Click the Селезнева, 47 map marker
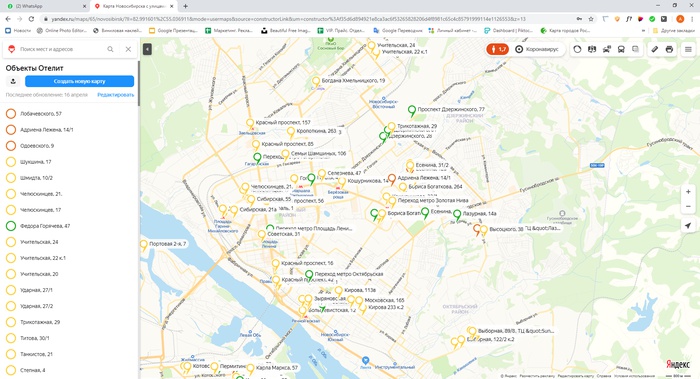 322,174
